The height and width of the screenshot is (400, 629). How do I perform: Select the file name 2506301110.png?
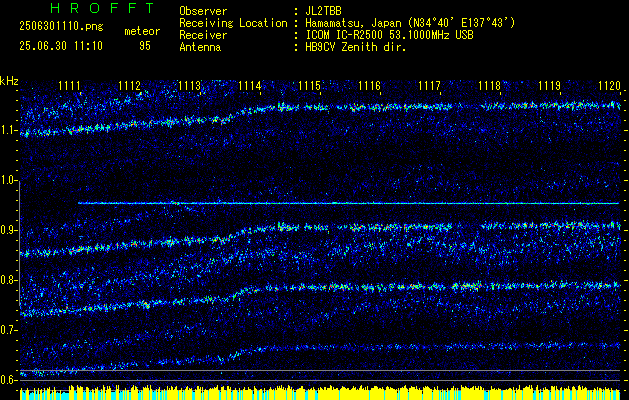(61, 27)
